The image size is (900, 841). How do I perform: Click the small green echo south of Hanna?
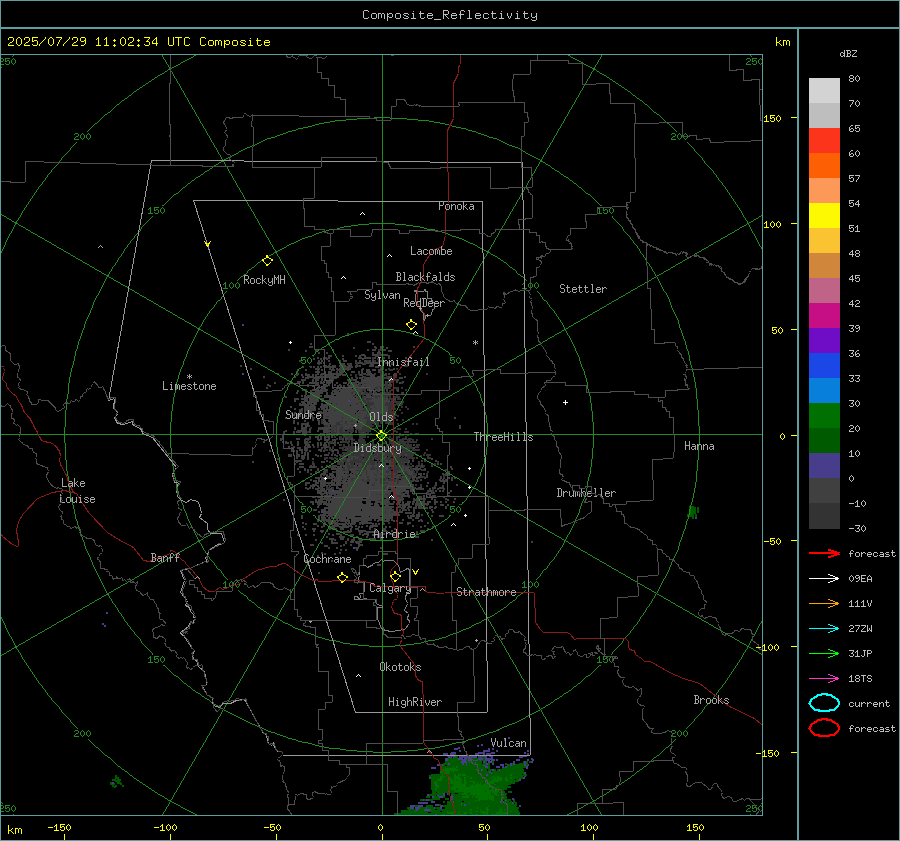click(x=693, y=511)
